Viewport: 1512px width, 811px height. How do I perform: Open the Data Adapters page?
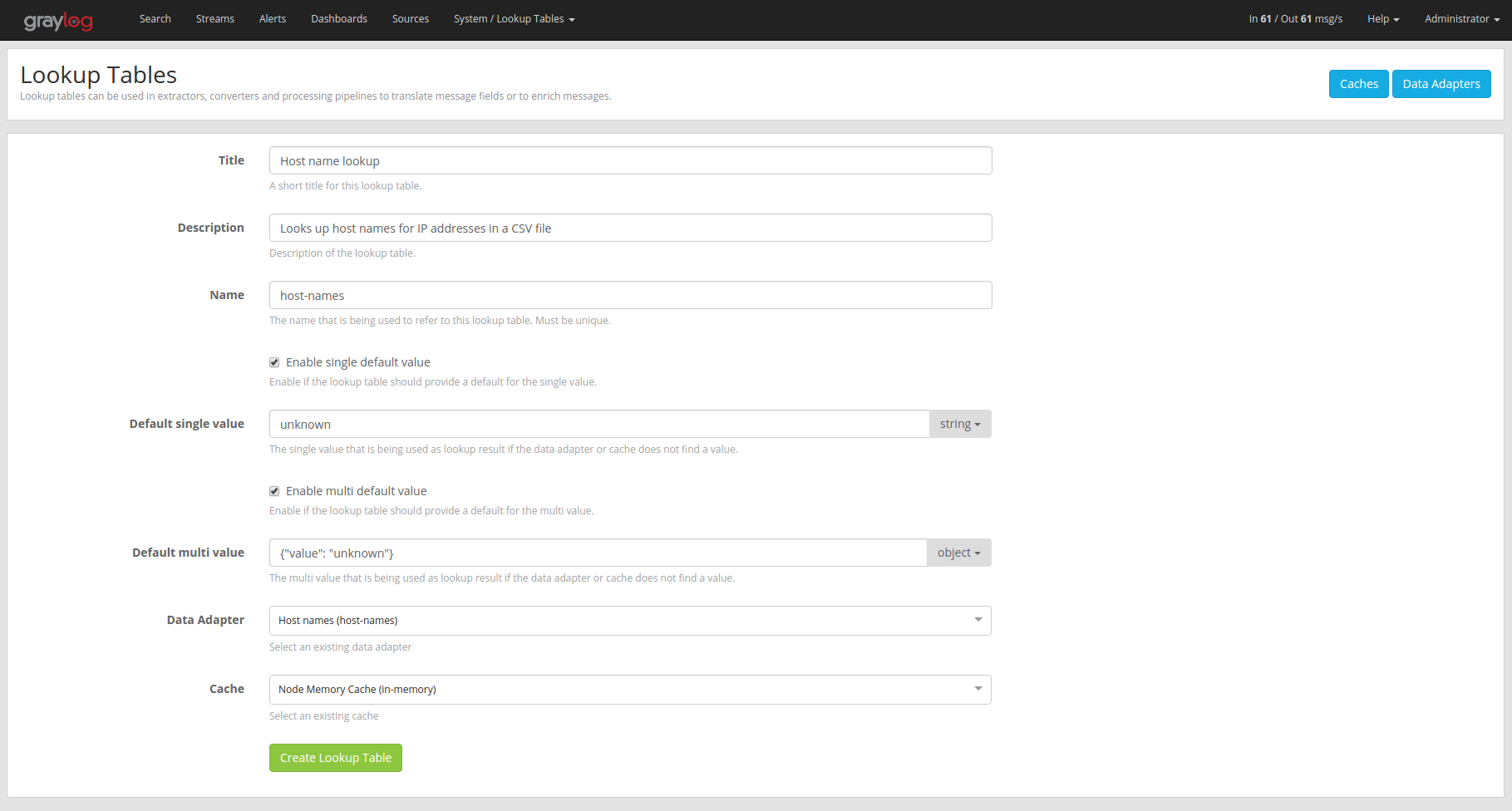click(1441, 84)
